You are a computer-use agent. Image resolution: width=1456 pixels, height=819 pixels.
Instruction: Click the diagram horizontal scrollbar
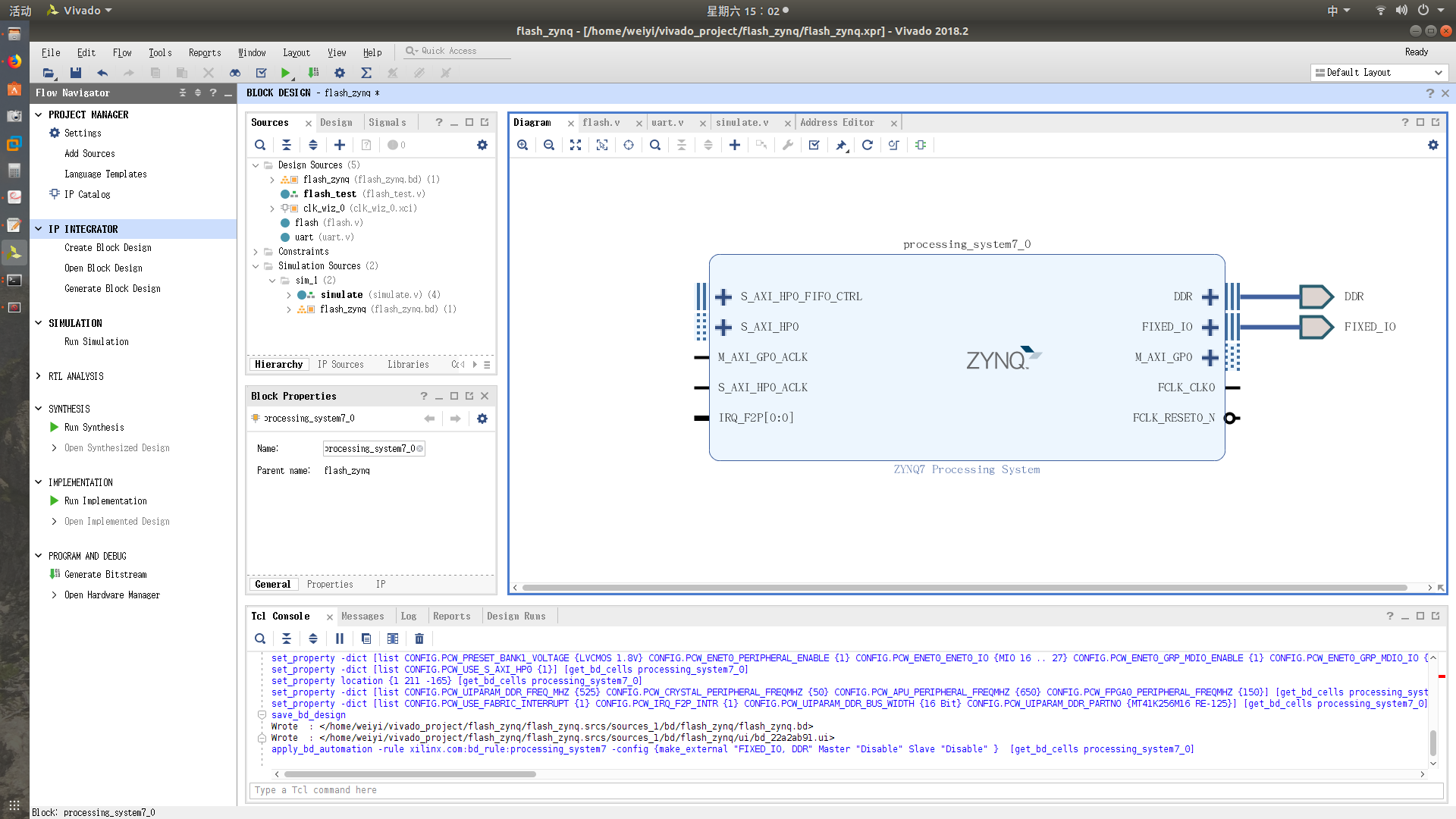(x=963, y=588)
